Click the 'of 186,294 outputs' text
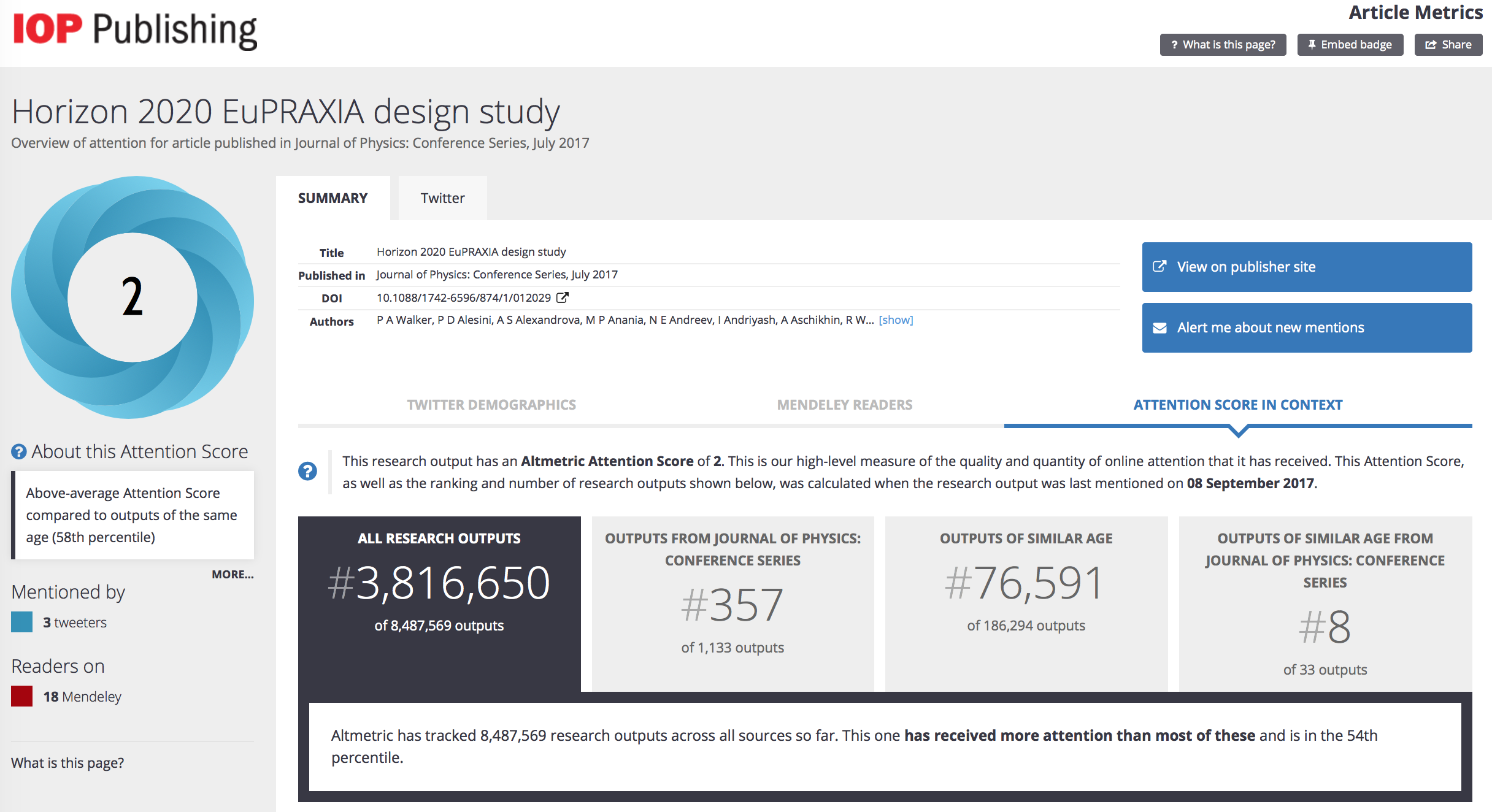Screen dimensions: 1492x812 (1026, 626)
